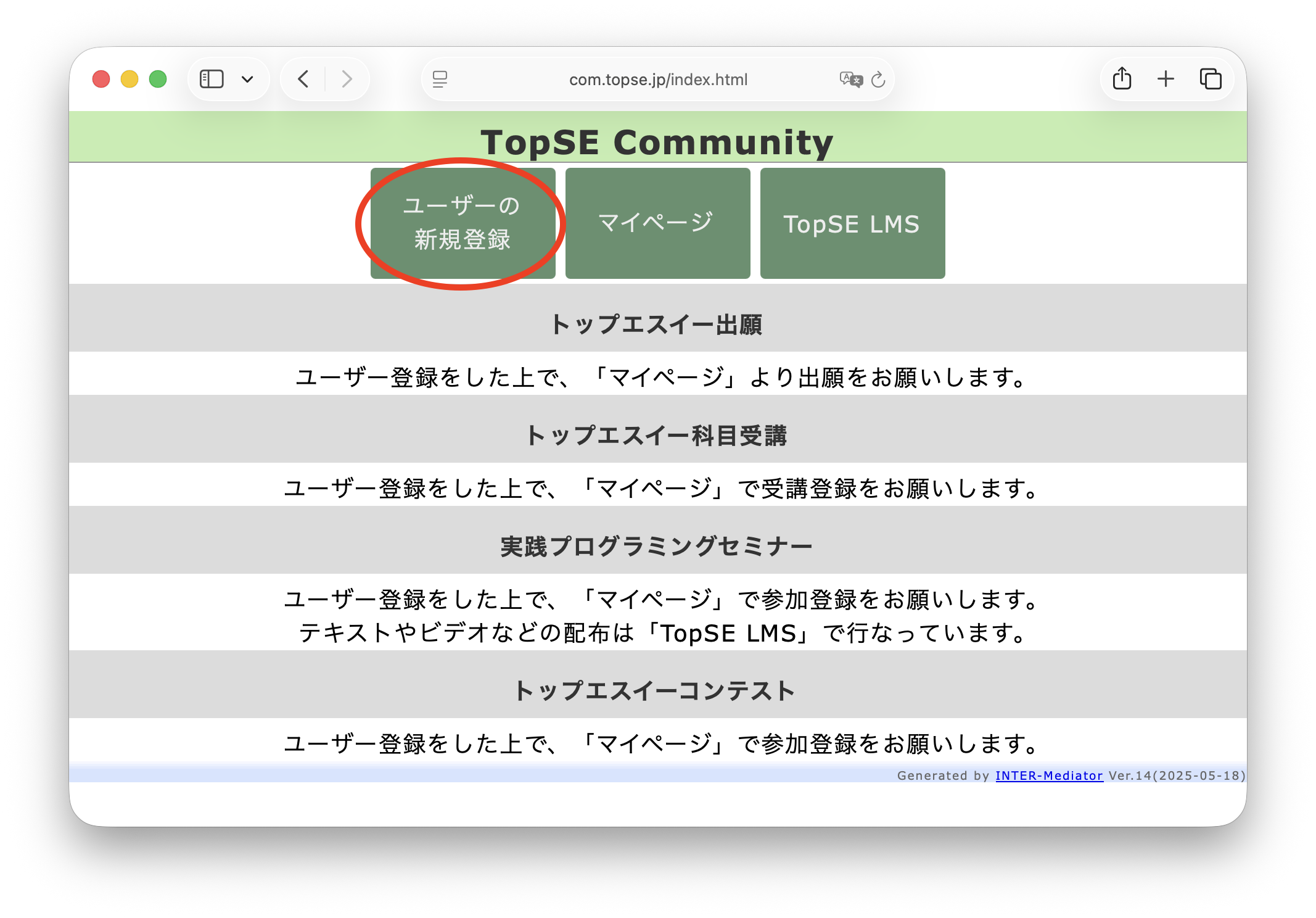Open the forward navigation arrow

(x=347, y=79)
